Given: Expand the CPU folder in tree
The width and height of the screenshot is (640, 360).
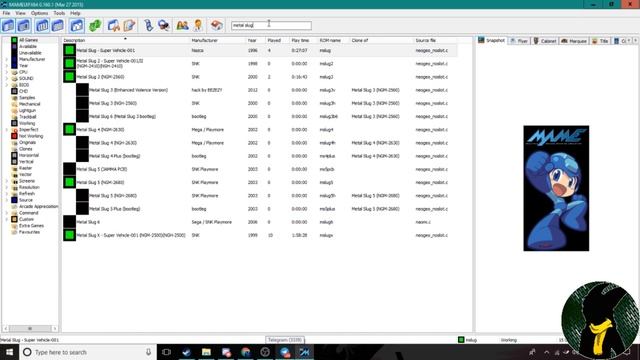Looking at the screenshot, I should [6, 72].
